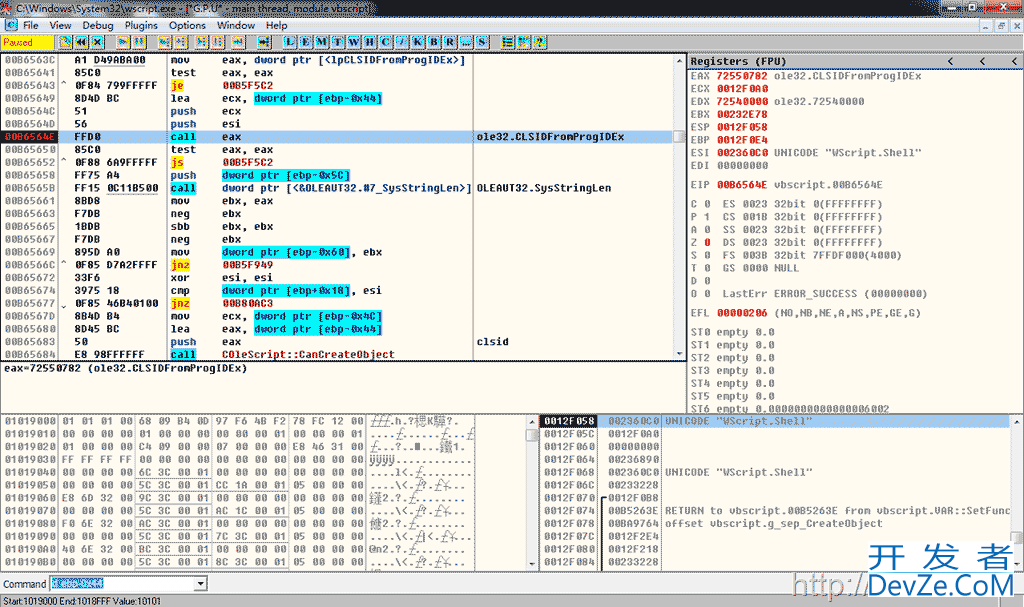
Task: Click the Help question mark toolbar icon
Action: point(539,42)
